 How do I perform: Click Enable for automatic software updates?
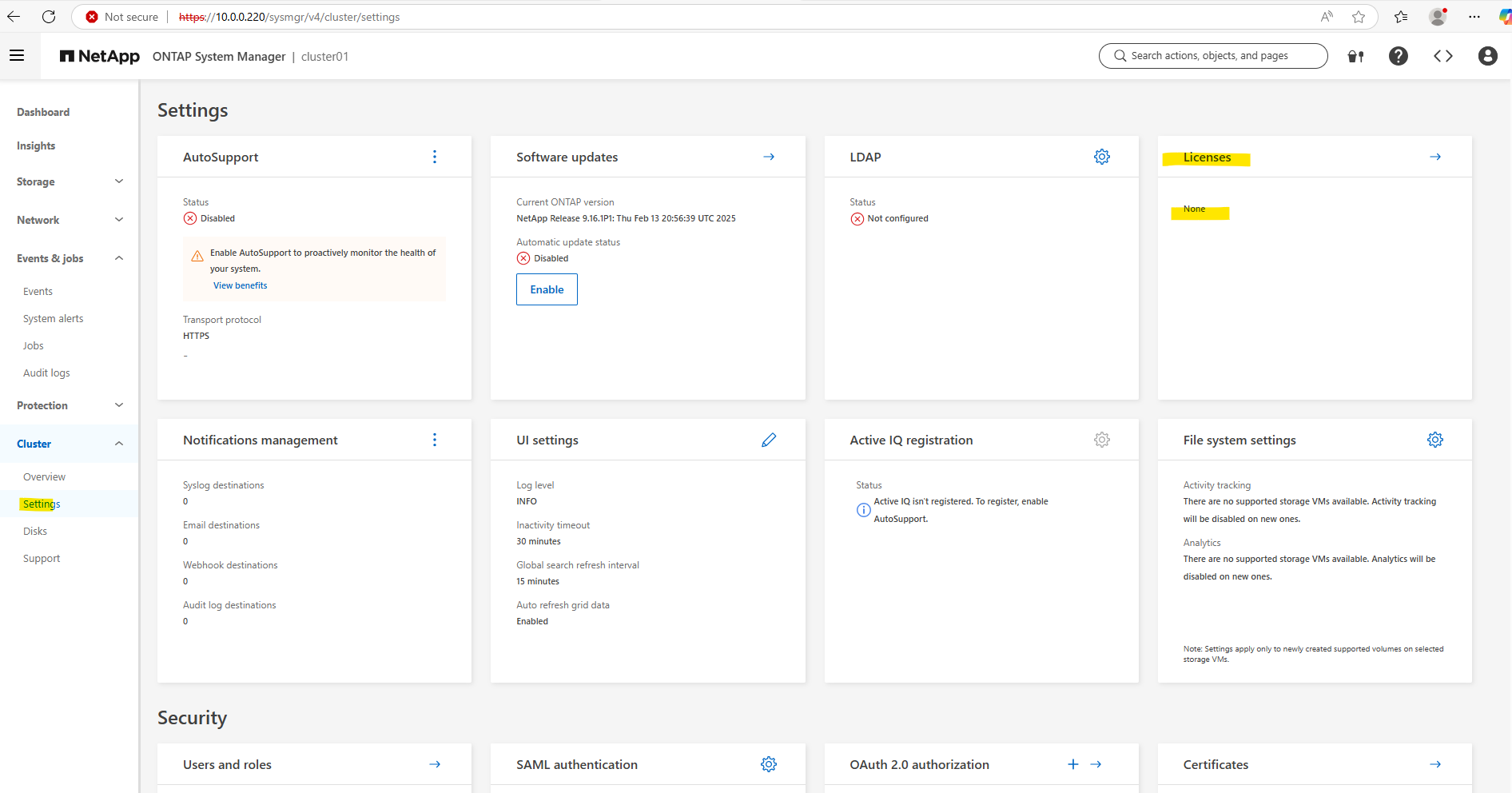pyautogui.click(x=547, y=289)
